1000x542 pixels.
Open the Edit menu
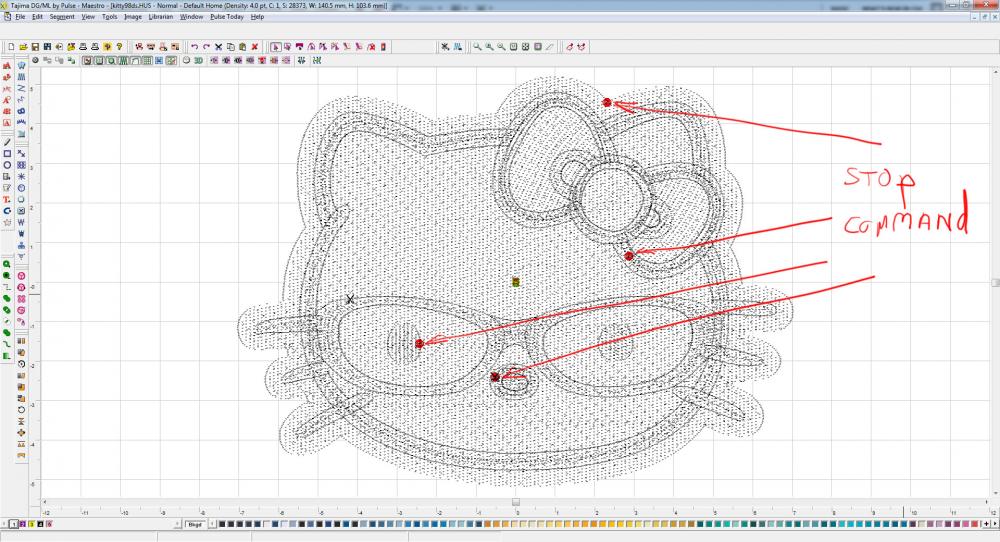click(x=38, y=17)
